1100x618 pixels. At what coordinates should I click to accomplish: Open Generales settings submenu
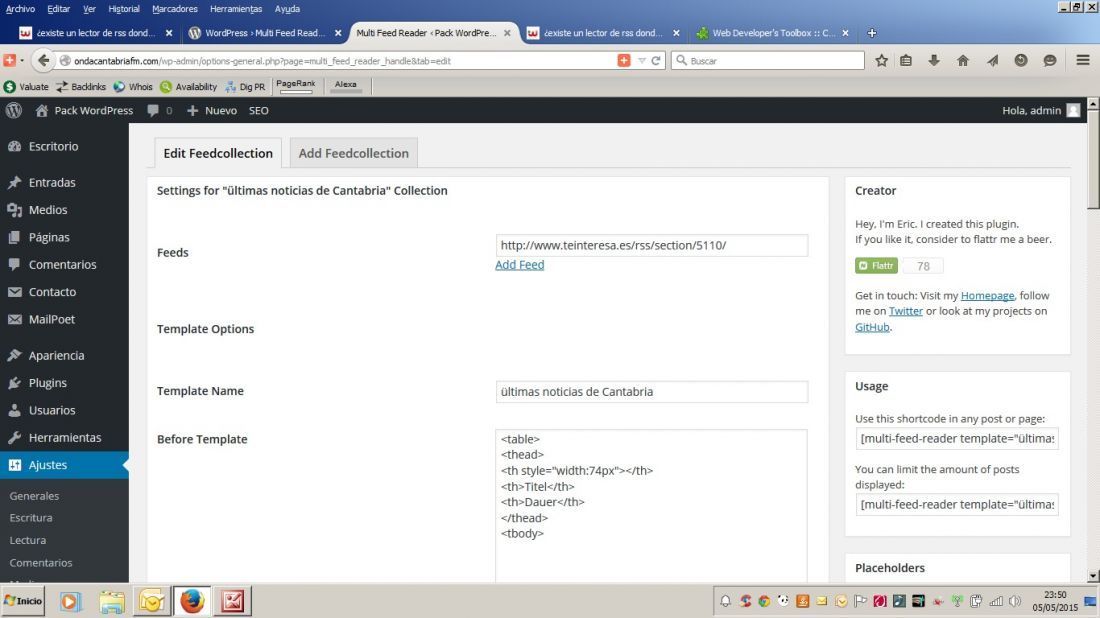[34, 496]
